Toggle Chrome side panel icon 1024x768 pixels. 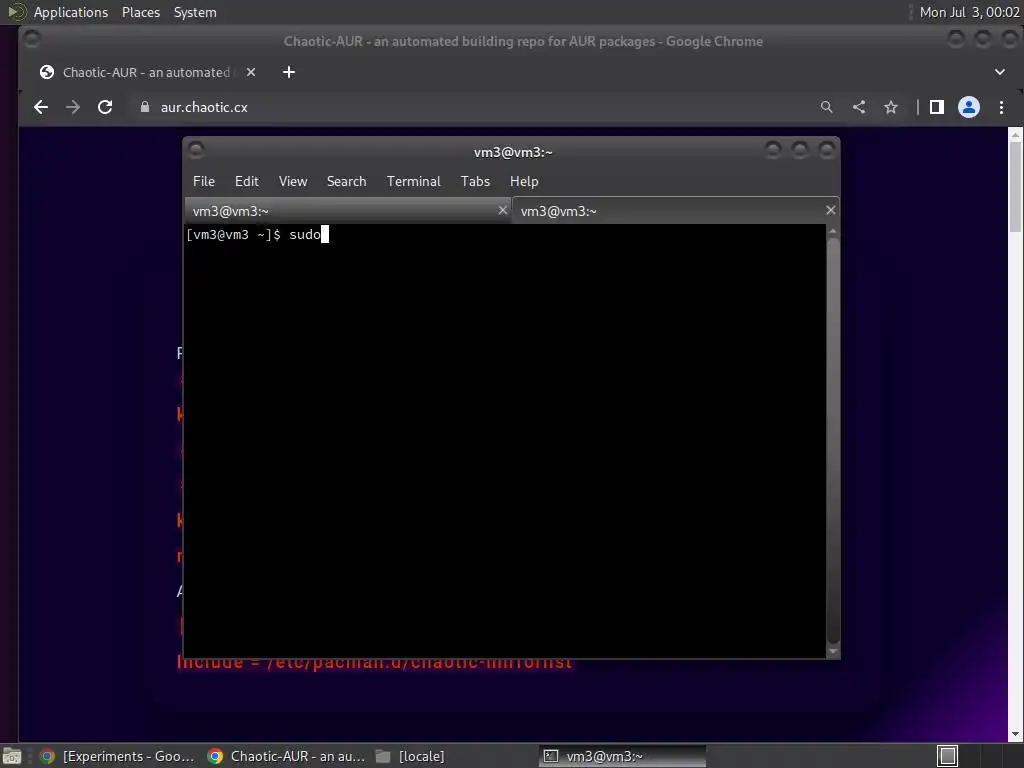[x=936, y=107]
